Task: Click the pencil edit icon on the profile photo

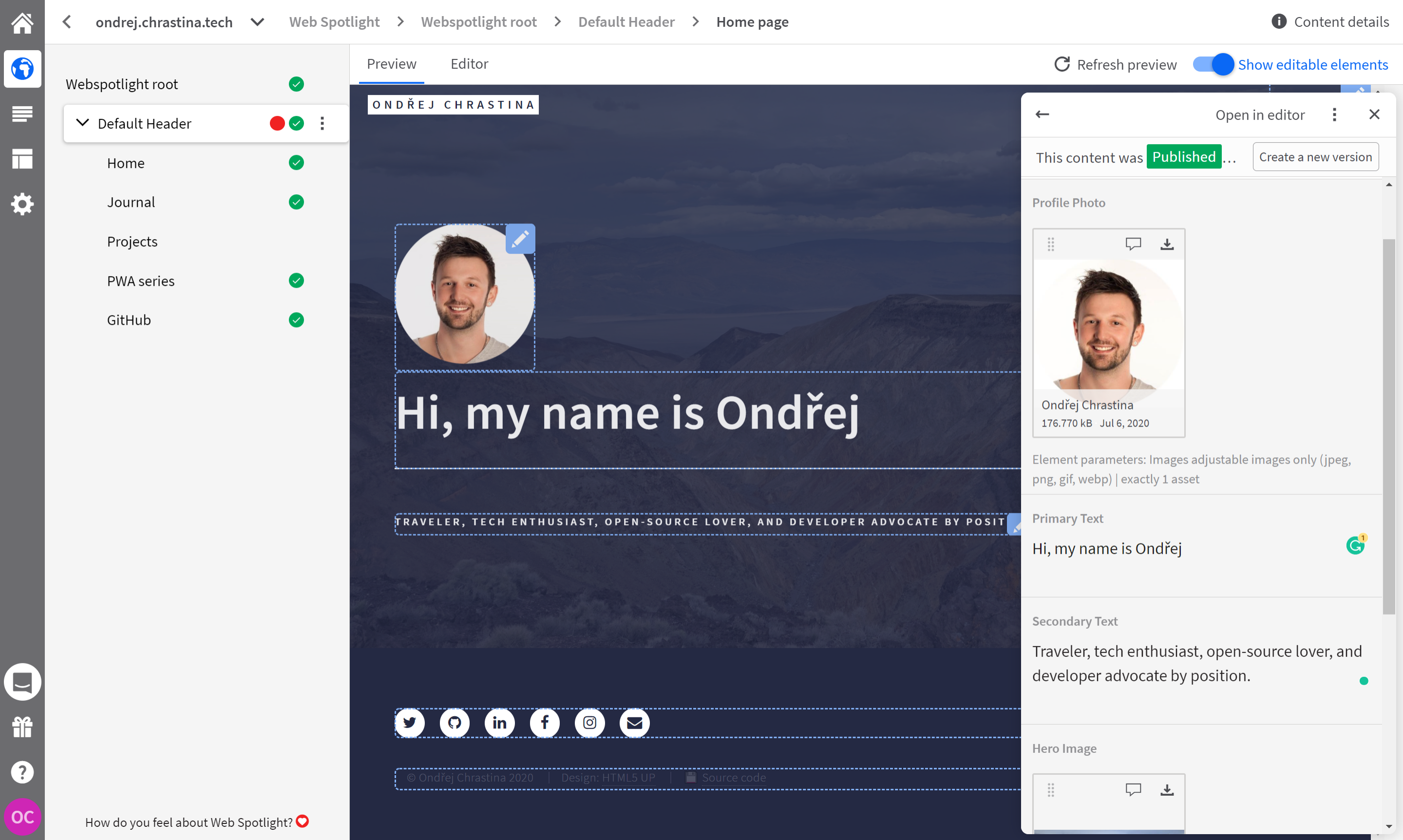Action: (520, 239)
